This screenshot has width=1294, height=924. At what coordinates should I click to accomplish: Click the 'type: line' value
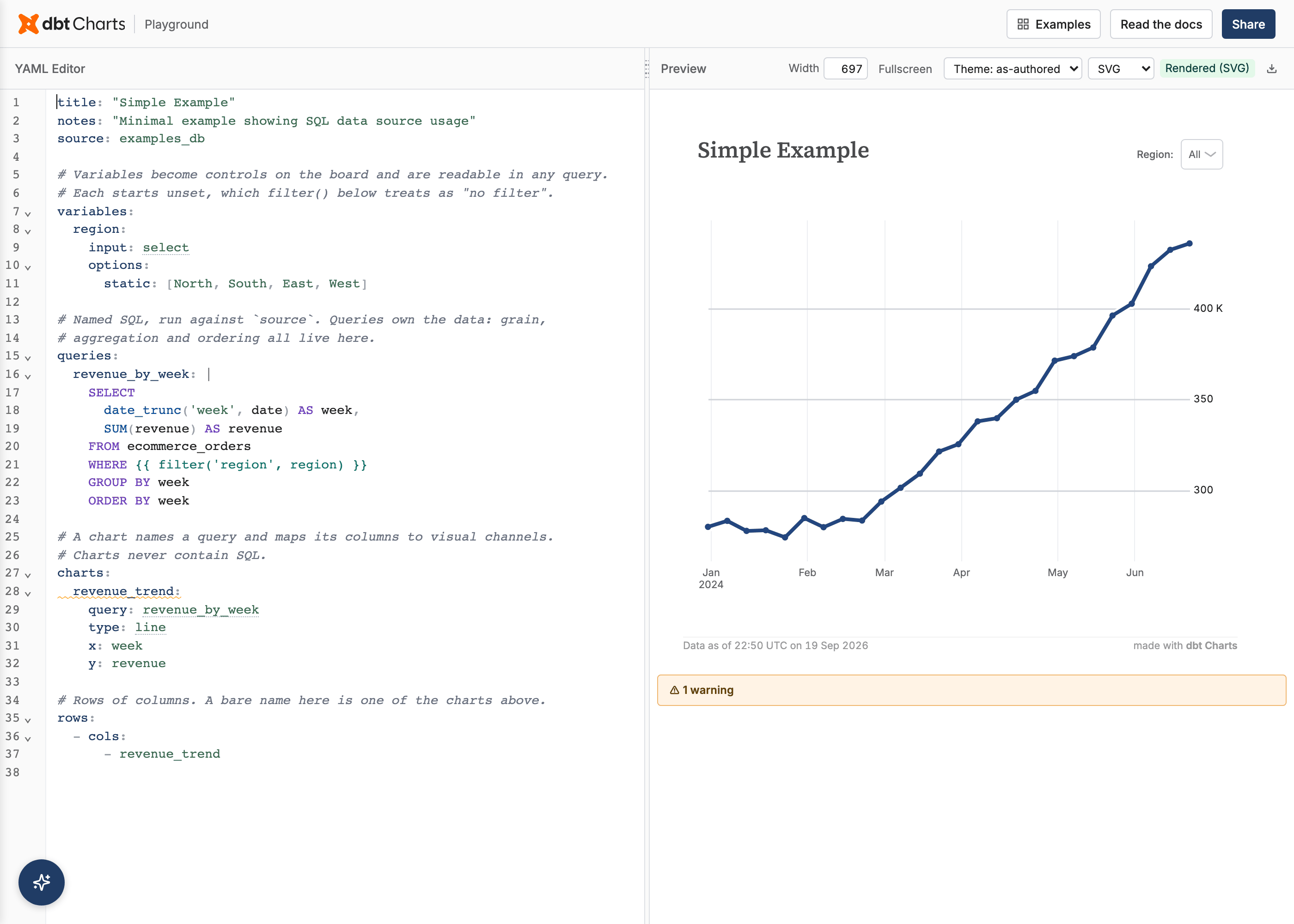point(150,627)
